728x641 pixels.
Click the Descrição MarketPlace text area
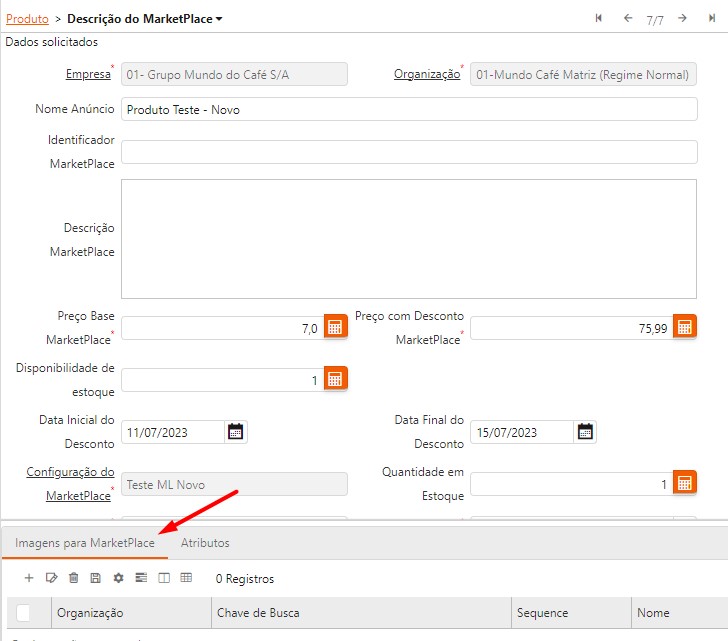[409, 239]
